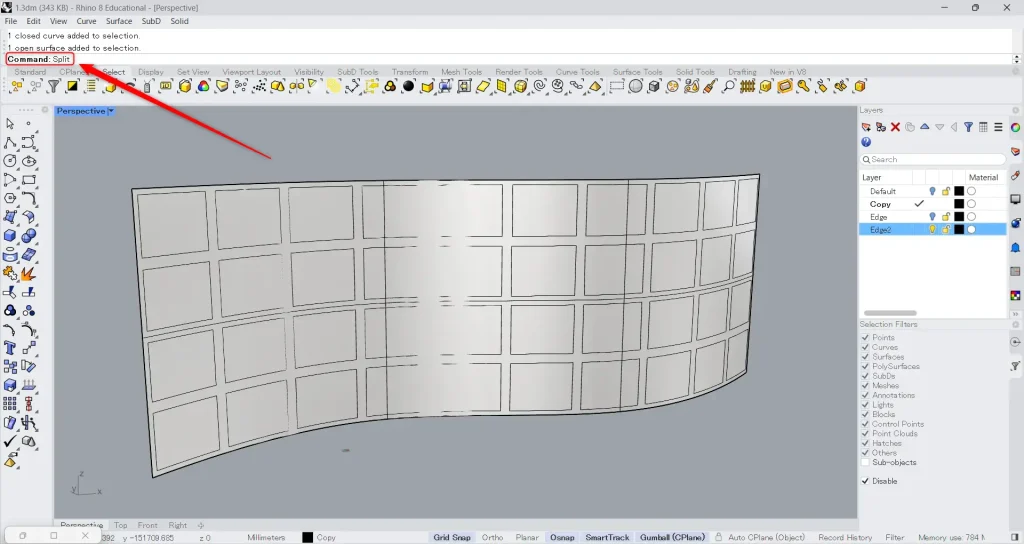The height and width of the screenshot is (544, 1024).
Task: Open the Layers hamburger tools menu
Action: click(x=998, y=127)
